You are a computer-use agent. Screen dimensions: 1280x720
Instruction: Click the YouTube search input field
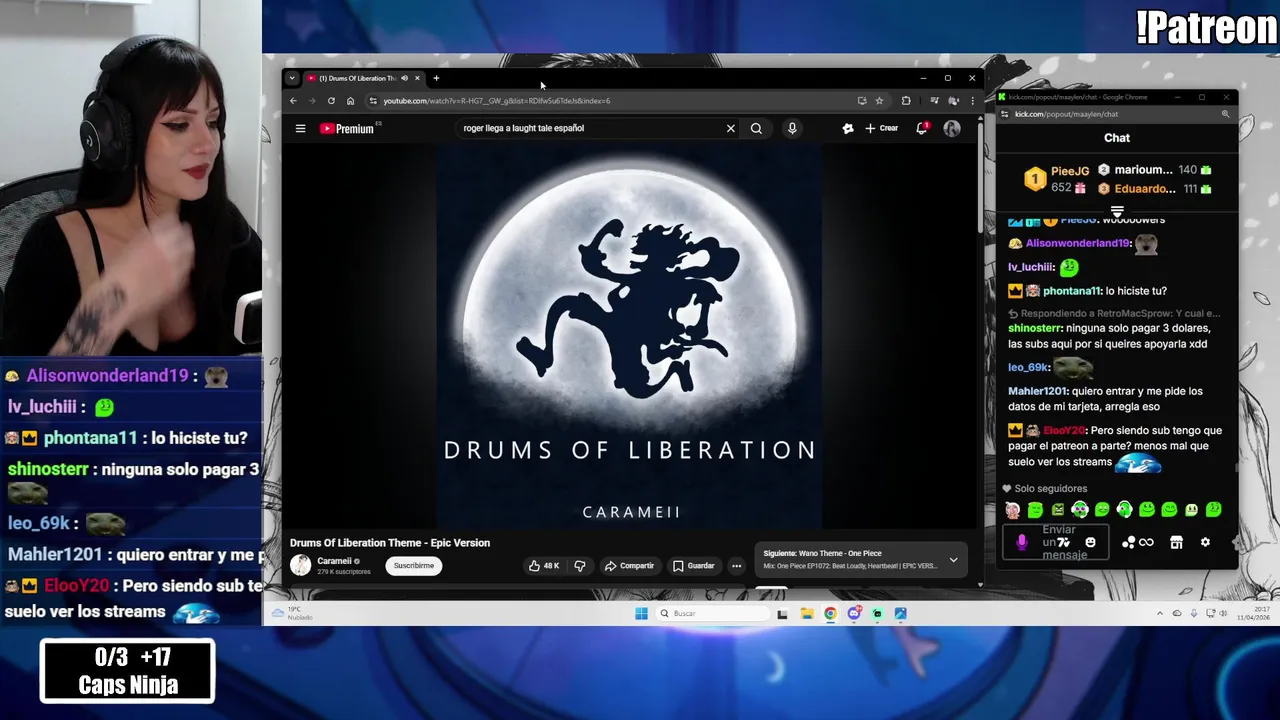[590, 128]
